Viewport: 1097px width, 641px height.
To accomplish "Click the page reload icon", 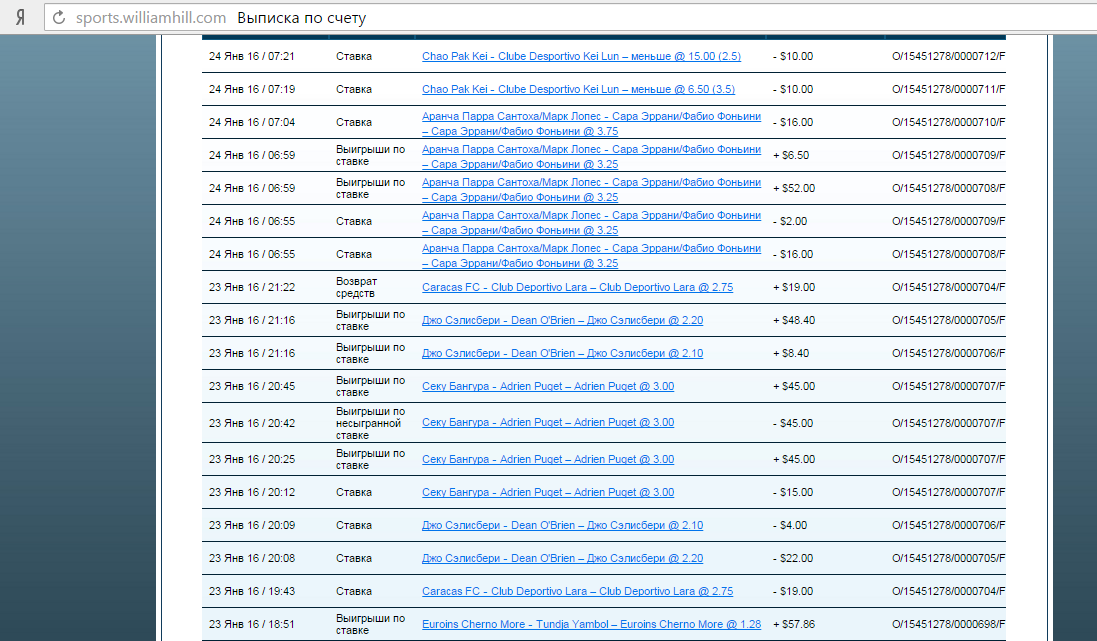I will pos(59,18).
